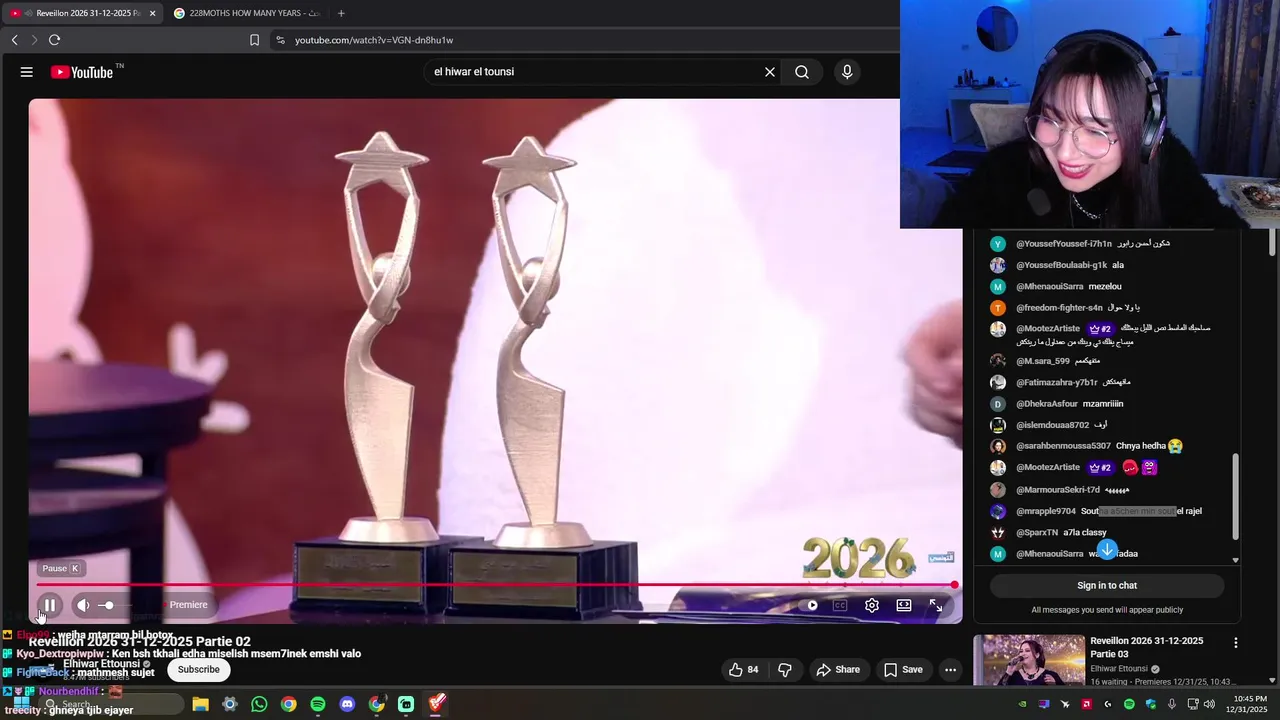Open the microphone tray icon

pos(1172,704)
